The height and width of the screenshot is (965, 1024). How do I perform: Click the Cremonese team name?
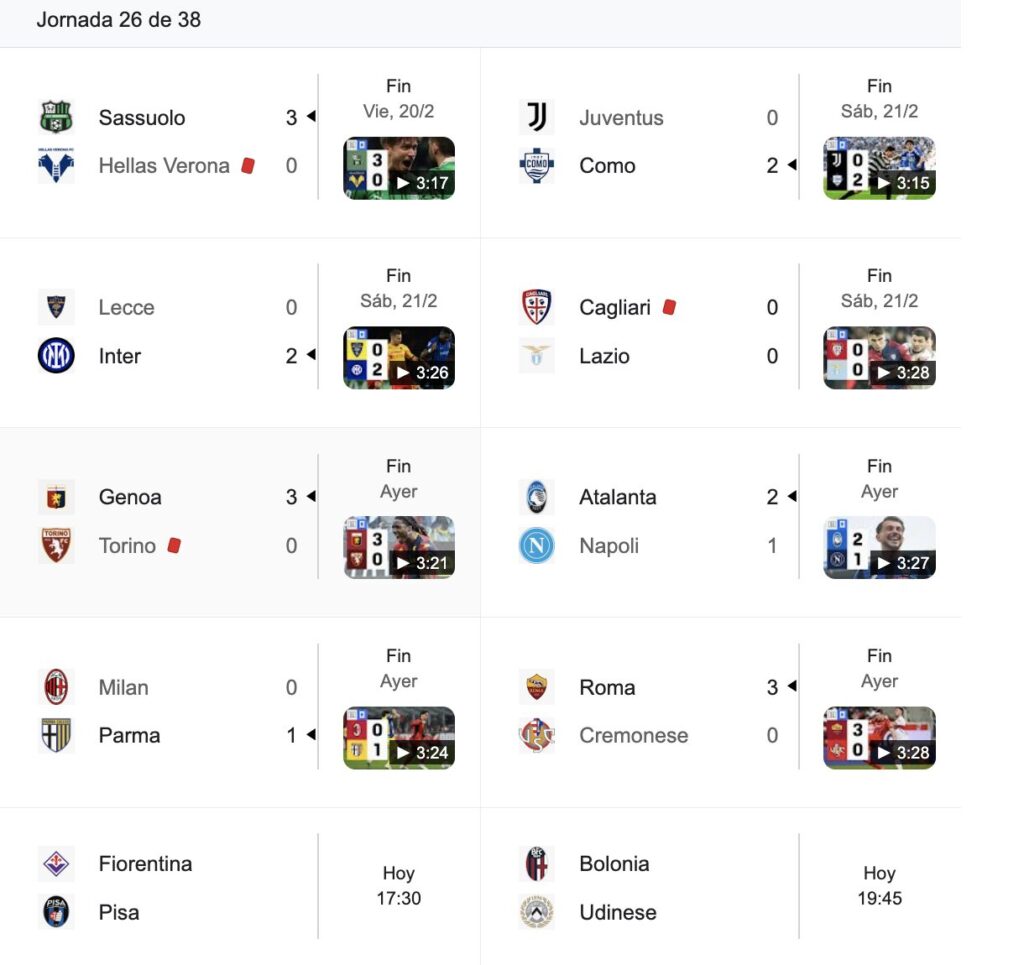(633, 735)
